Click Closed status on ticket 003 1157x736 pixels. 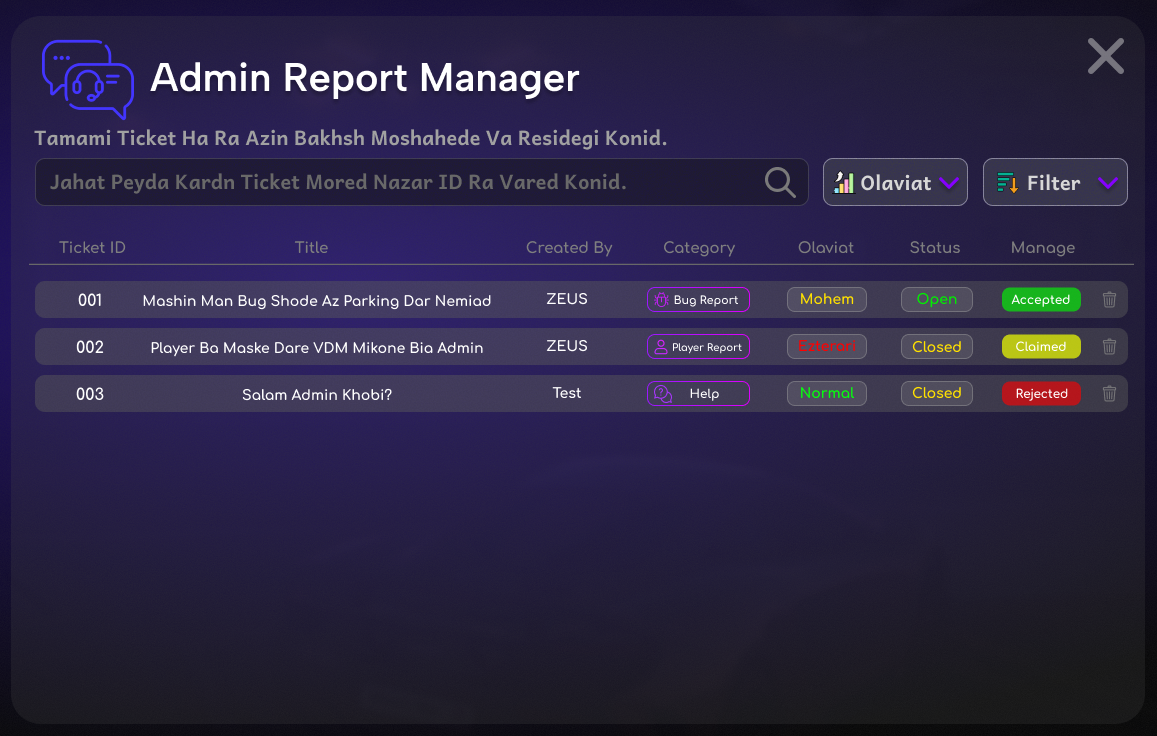tap(936, 393)
